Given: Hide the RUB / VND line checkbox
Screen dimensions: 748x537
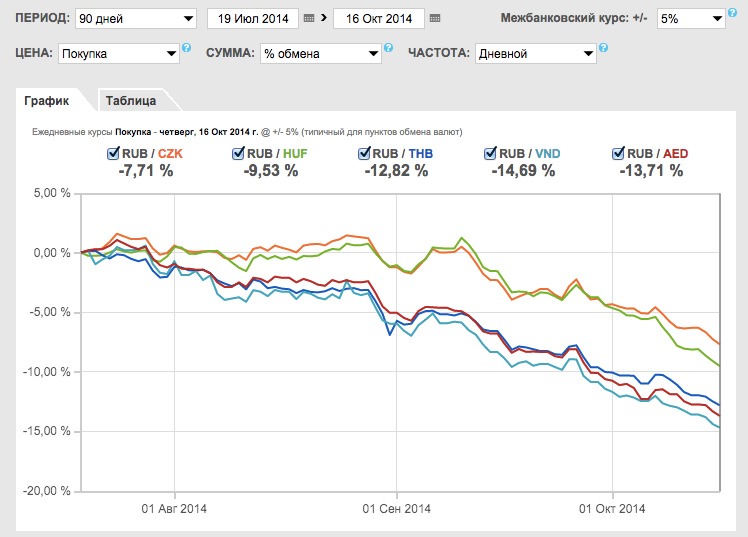Looking at the screenshot, I should point(490,153).
